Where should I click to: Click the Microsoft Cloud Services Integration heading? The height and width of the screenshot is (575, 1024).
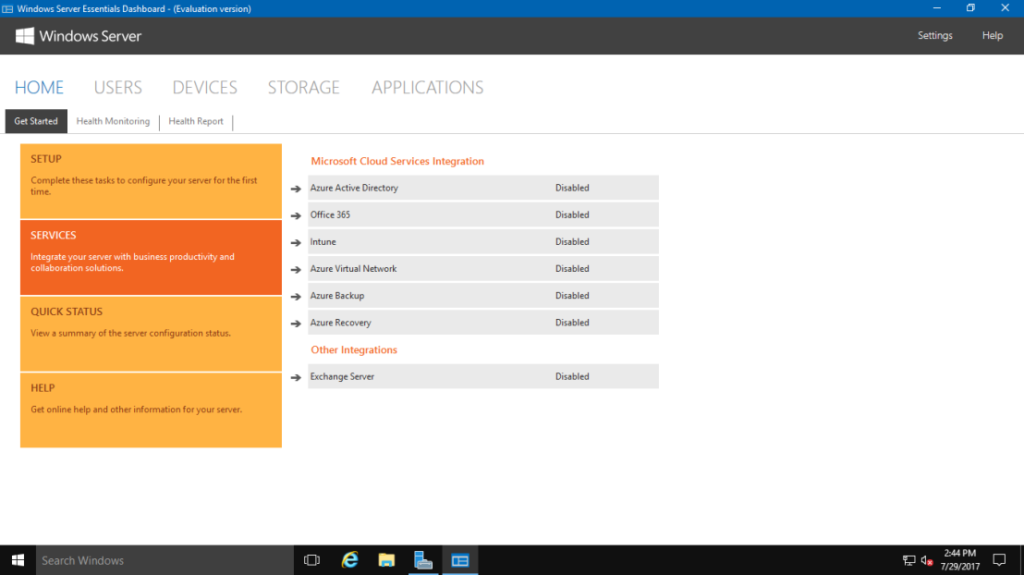(397, 161)
